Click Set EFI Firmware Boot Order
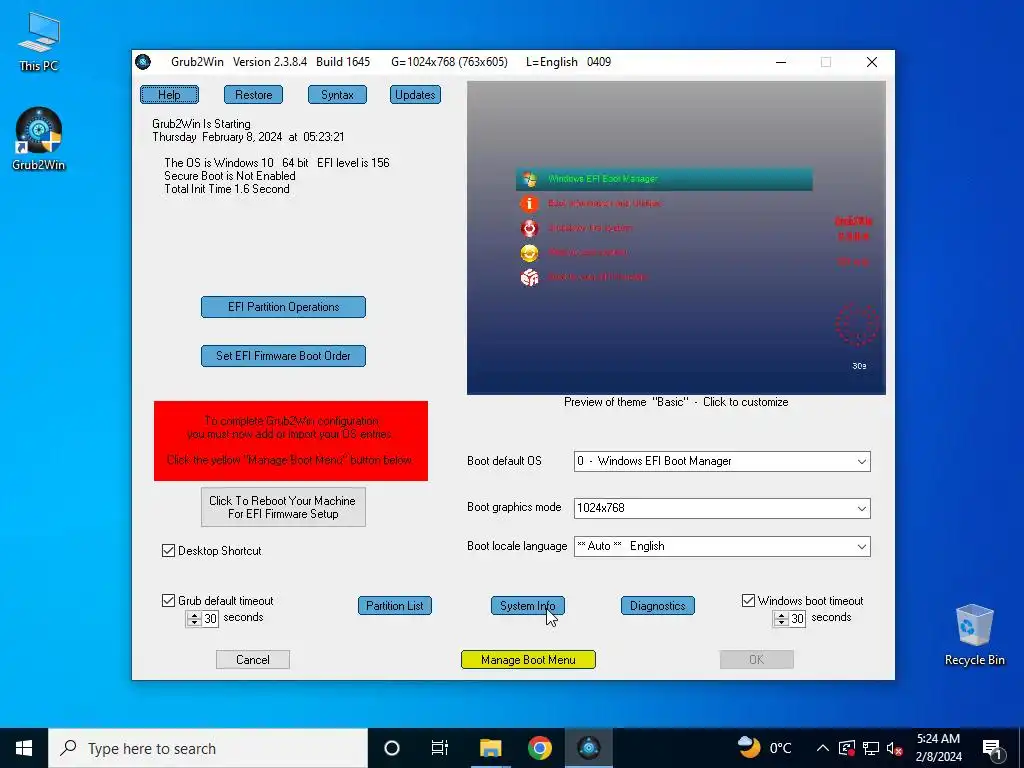Screen dimensions: 1024x768 283,356
